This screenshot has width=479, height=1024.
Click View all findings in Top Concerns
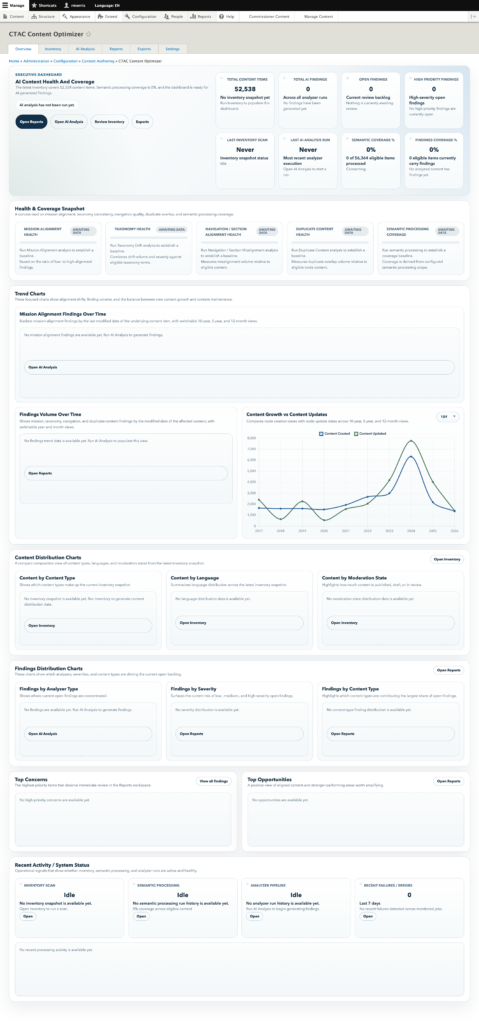tap(213, 781)
